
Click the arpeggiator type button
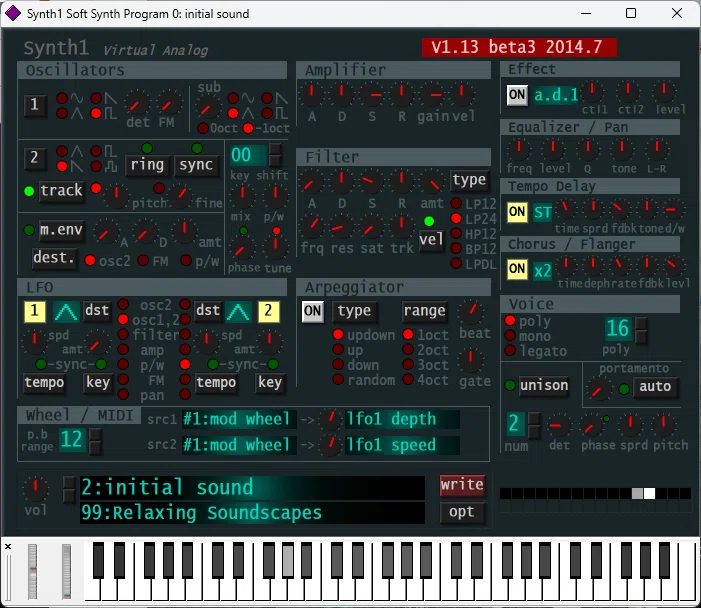pos(354,311)
